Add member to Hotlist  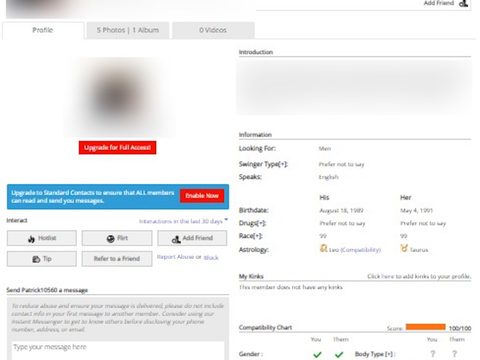point(42,238)
